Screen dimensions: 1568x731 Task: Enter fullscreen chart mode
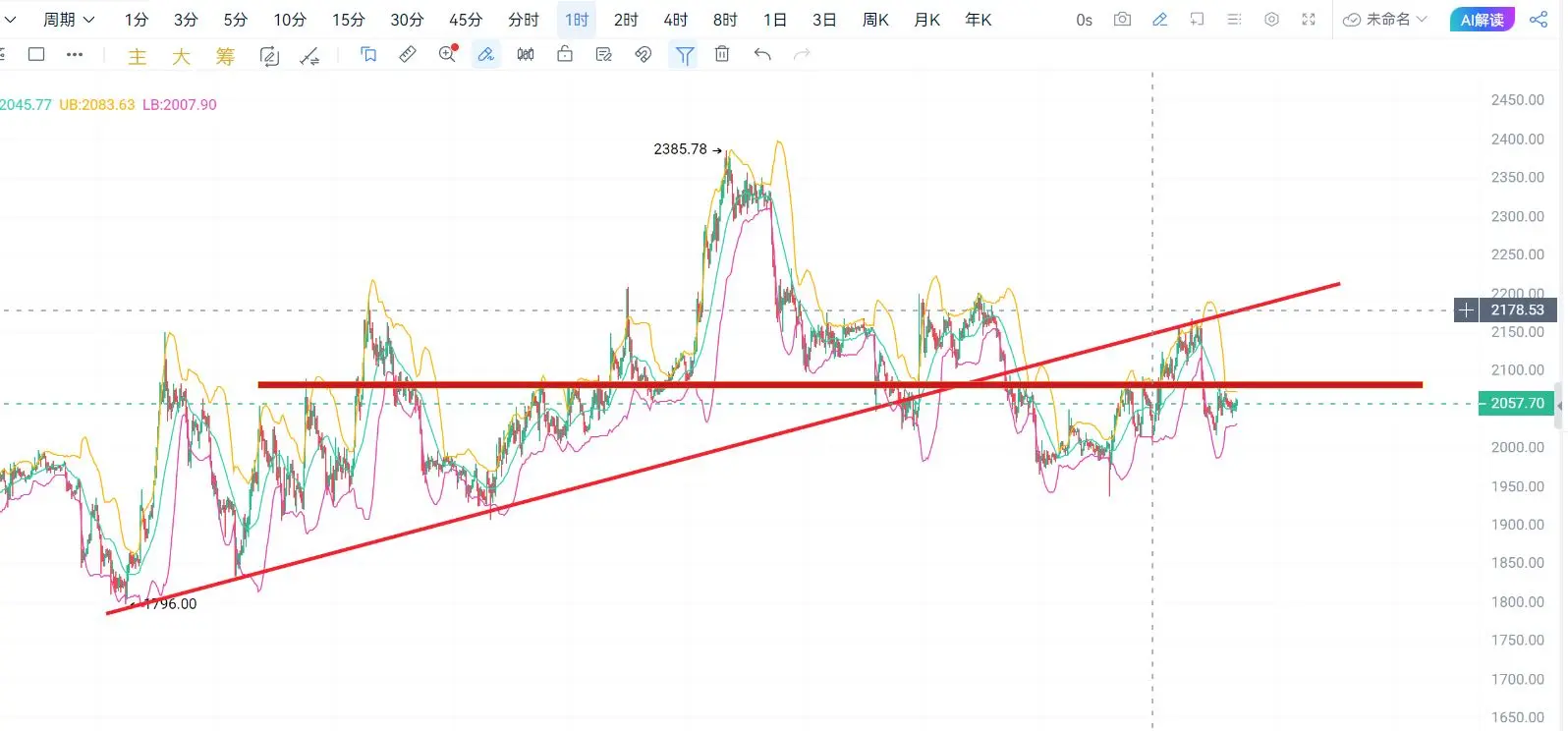click(1309, 20)
